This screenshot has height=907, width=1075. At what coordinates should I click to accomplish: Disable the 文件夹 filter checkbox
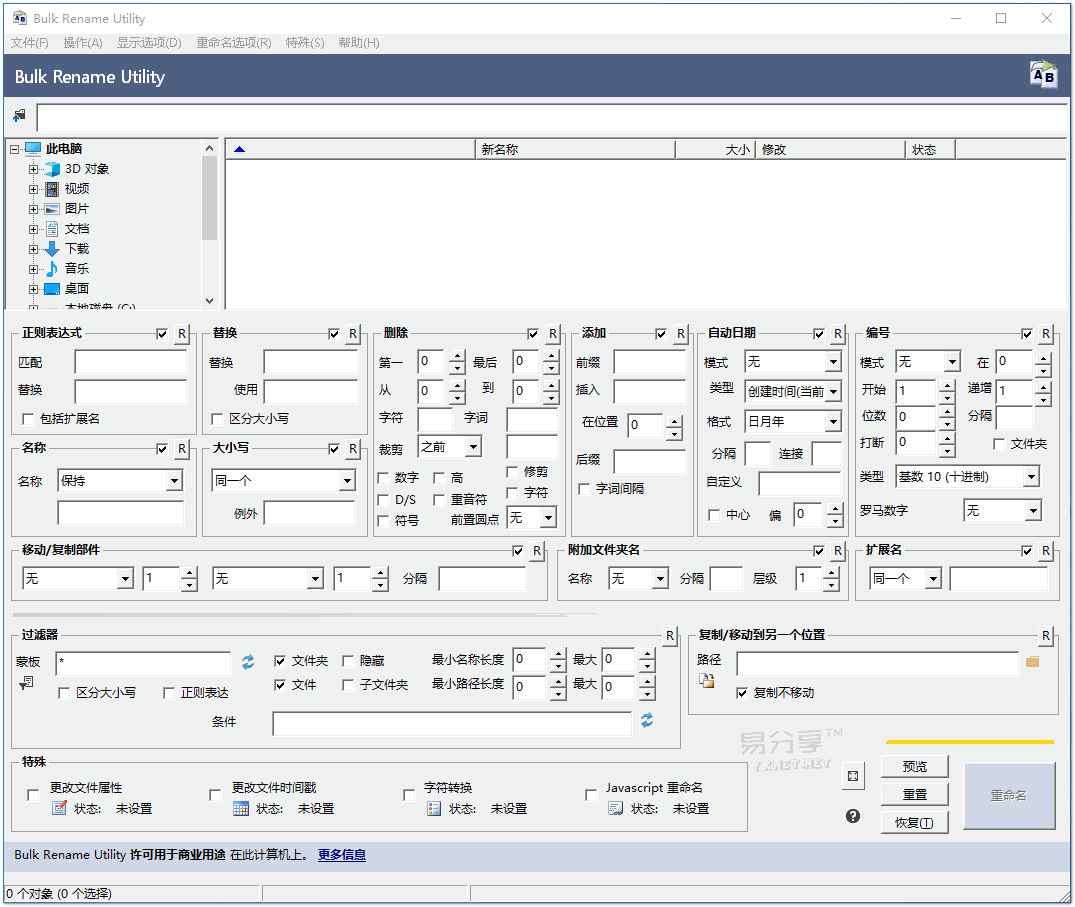280,660
